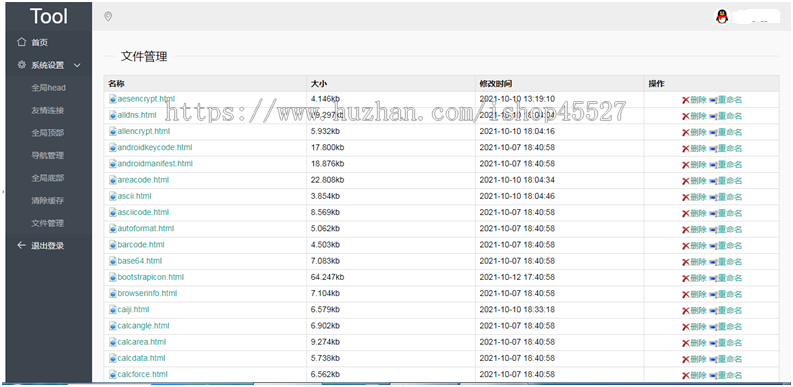Rename androidkeycode.html via 重命名
The image size is (793, 387).
[x=726, y=148]
